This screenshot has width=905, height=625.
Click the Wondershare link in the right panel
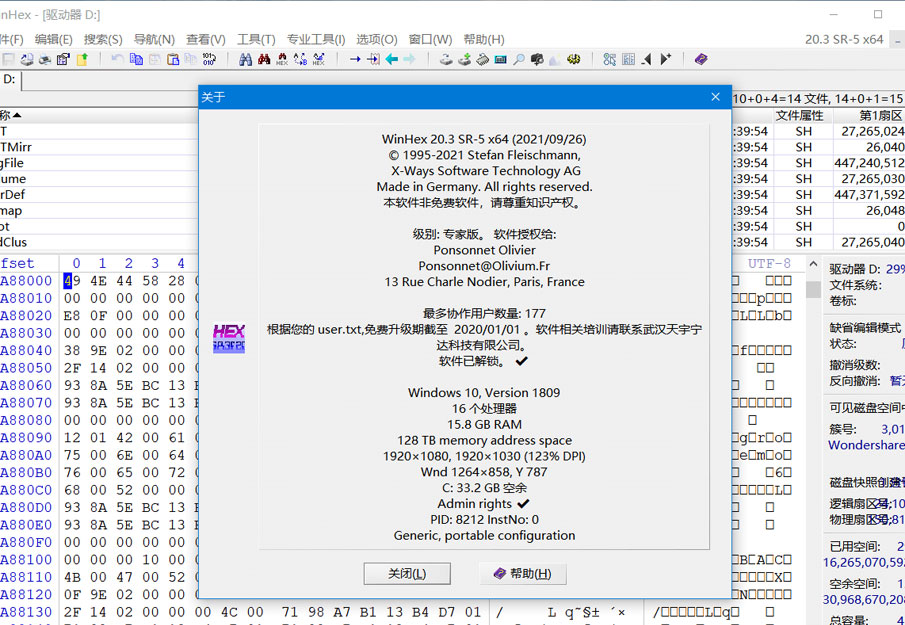(x=864, y=445)
